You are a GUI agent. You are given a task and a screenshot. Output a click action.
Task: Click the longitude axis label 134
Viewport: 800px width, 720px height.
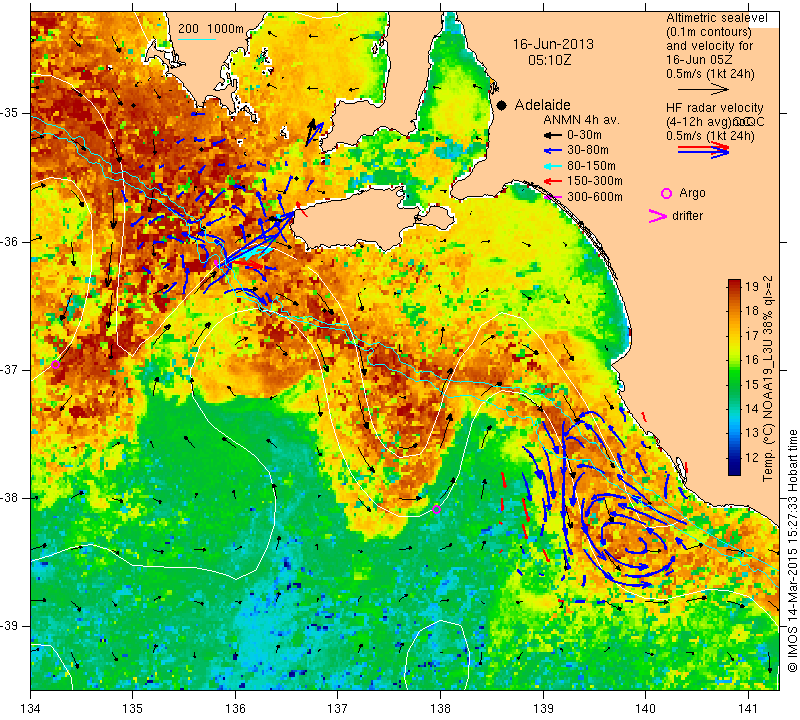(x=31, y=709)
